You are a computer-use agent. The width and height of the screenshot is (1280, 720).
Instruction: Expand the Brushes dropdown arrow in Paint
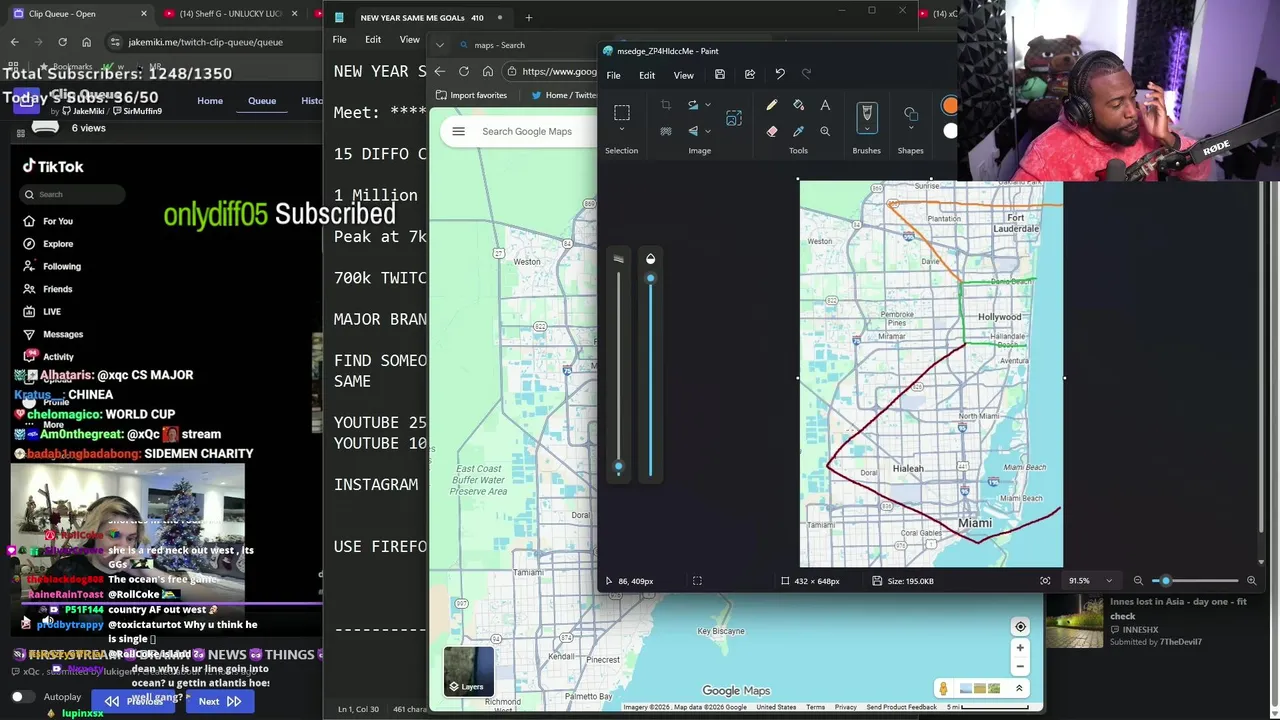[x=867, y=131]
